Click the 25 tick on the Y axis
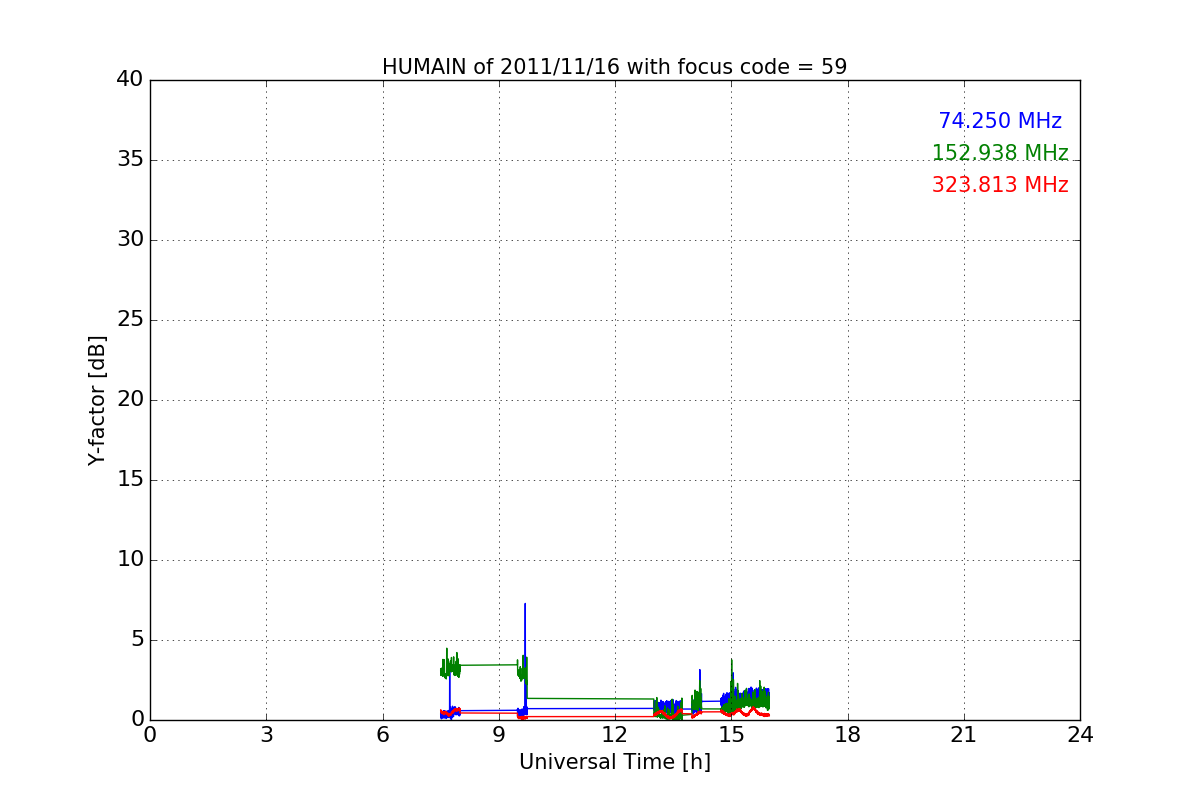The width and height of the screenshot is (1200, 800). coord(129,320)
